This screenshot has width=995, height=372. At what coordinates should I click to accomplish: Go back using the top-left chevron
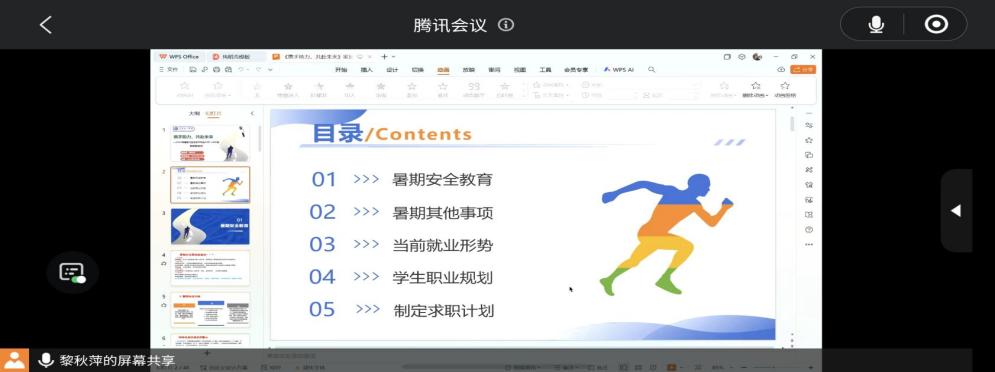46,25
